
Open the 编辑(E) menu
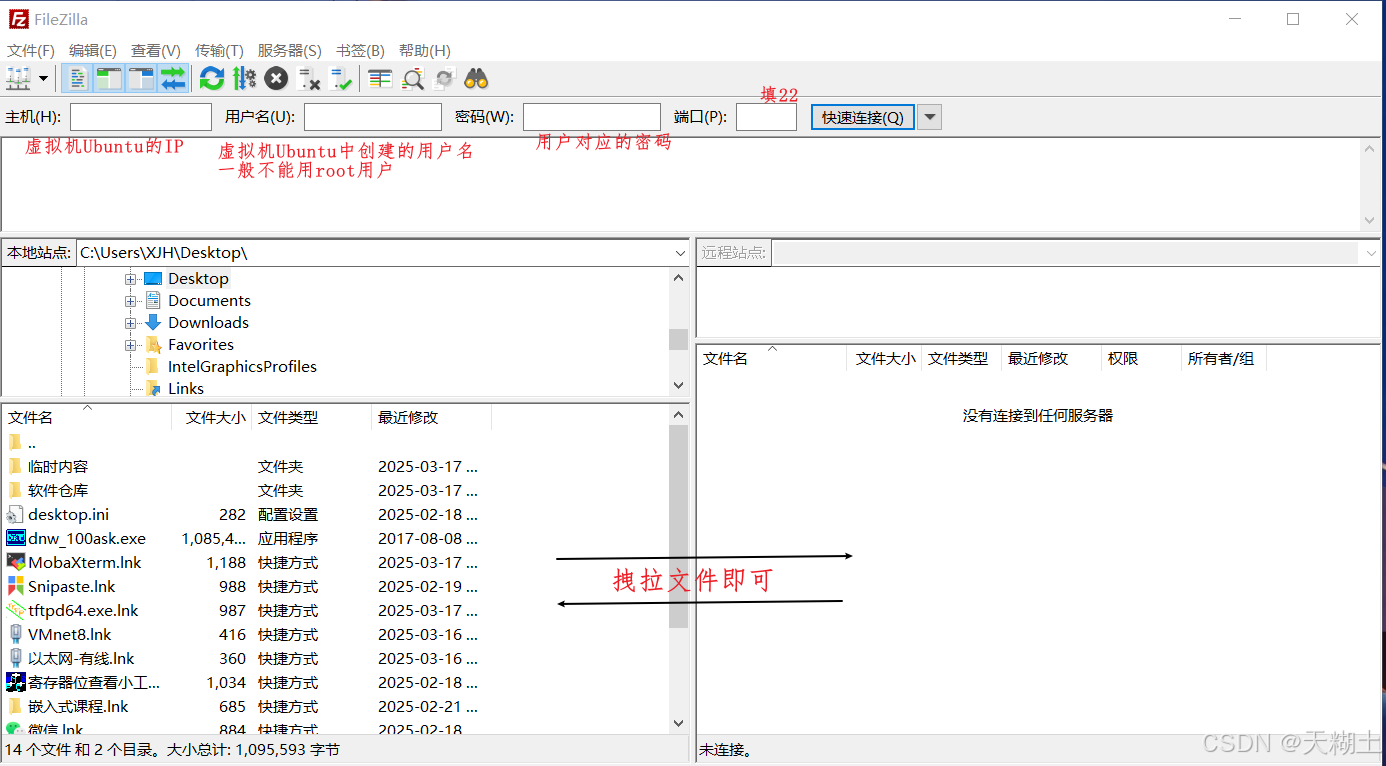[93, 50]
